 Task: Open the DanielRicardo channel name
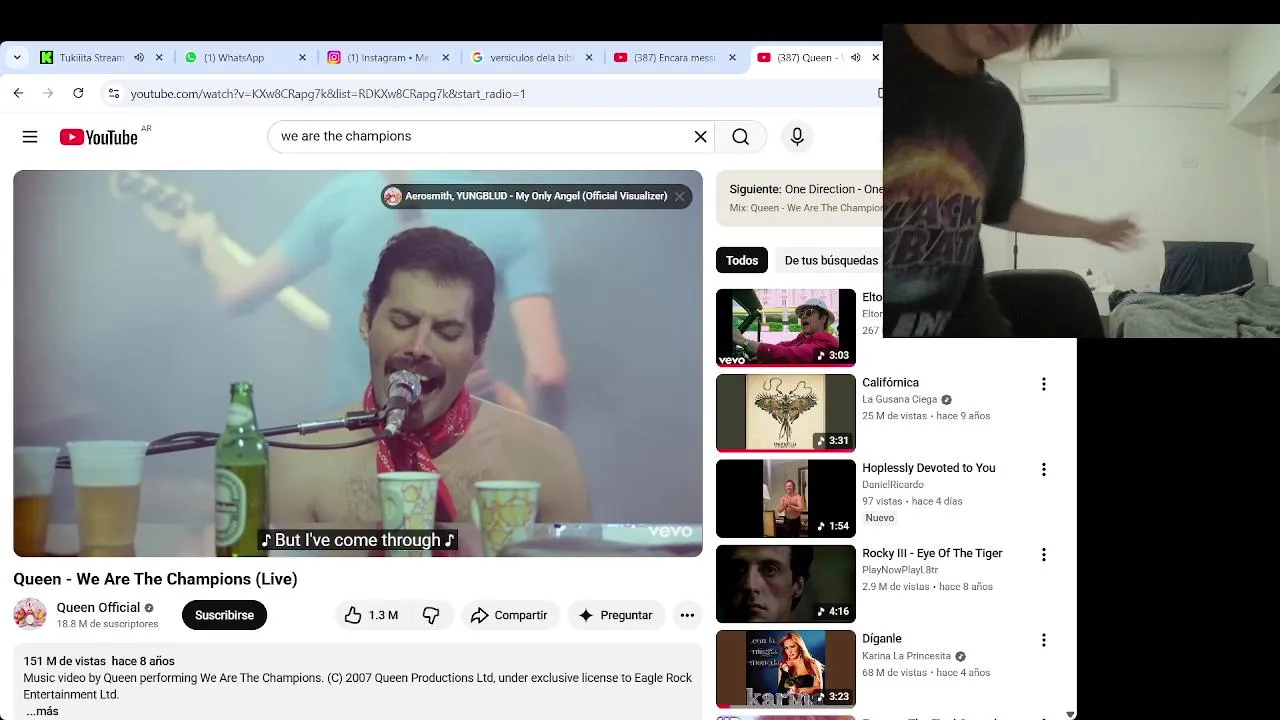[893, 485]
